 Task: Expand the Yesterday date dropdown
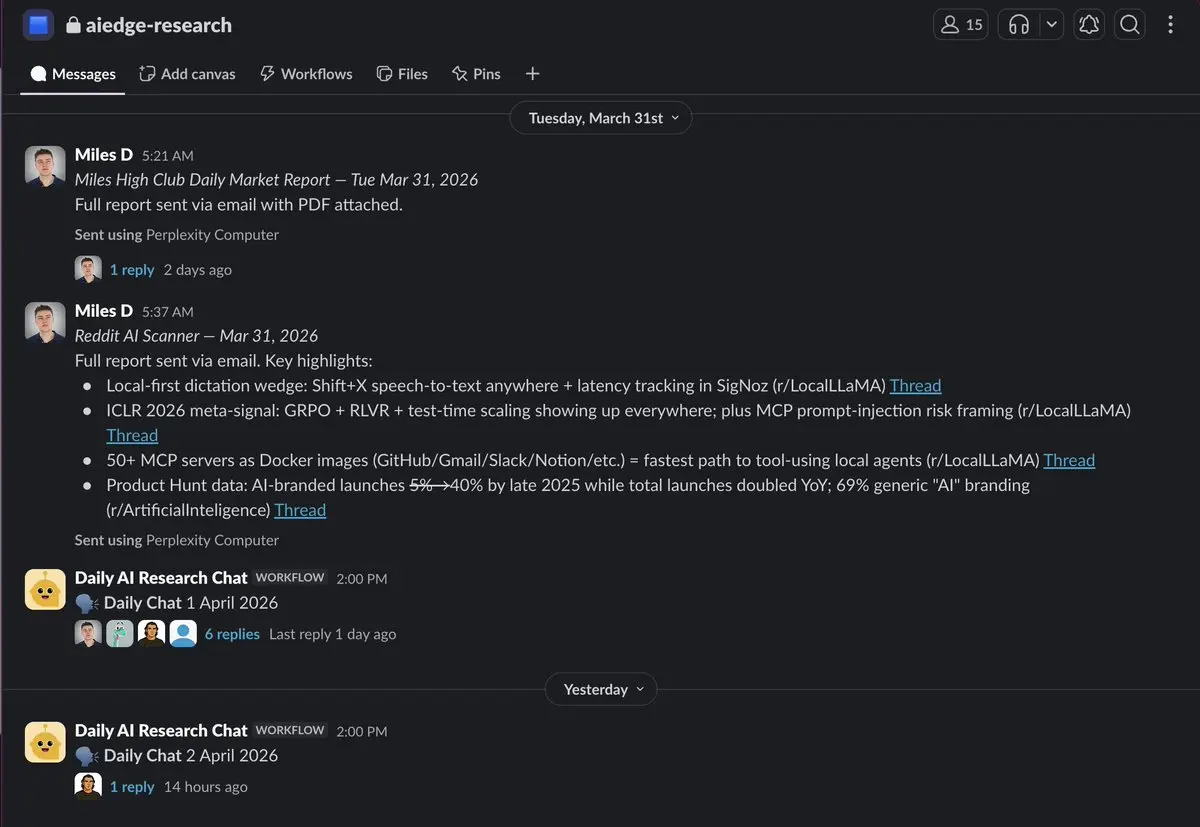click(601, 689)
